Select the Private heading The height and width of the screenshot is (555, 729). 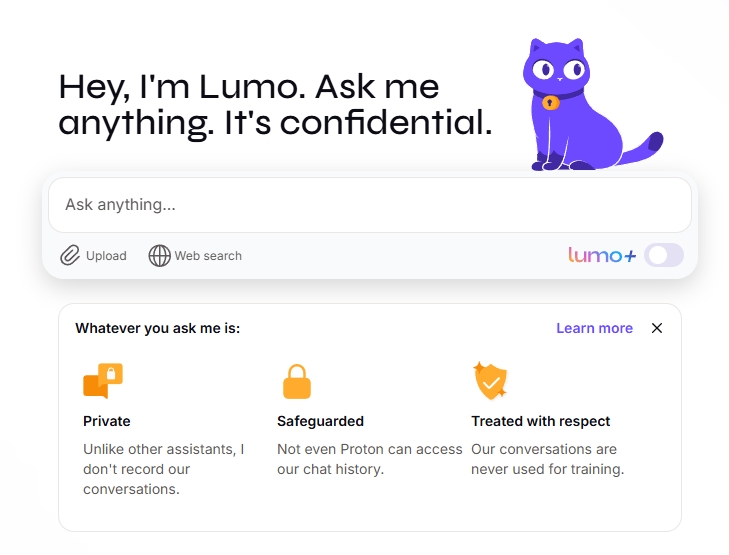coord(107,421)
